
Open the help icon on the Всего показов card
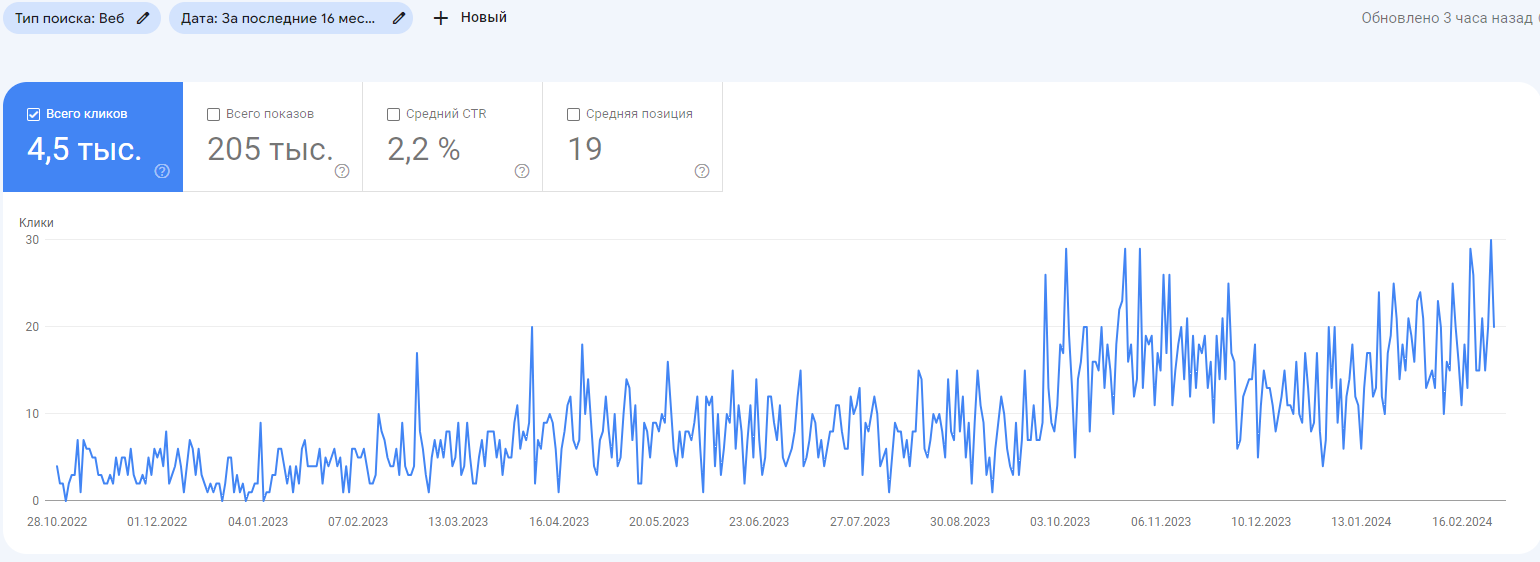(342, 171)
